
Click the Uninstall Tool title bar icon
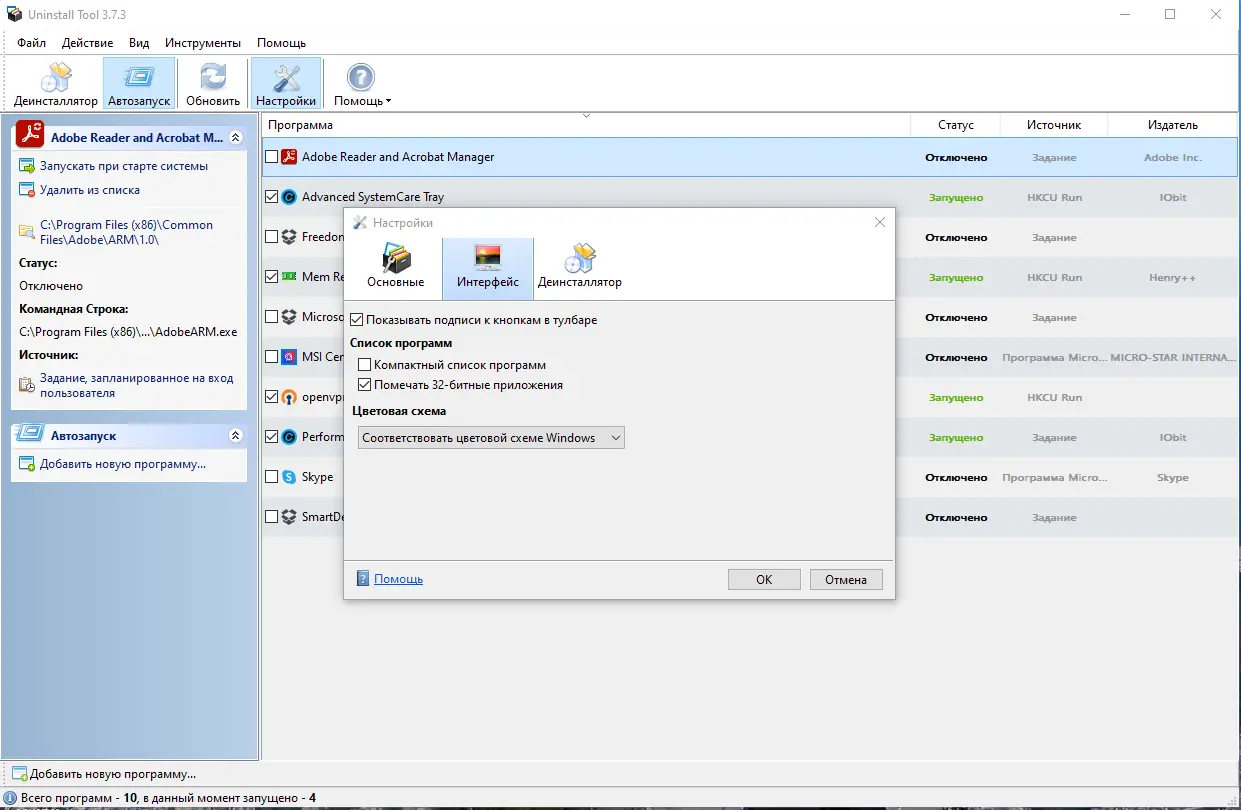tap(13, 14)
